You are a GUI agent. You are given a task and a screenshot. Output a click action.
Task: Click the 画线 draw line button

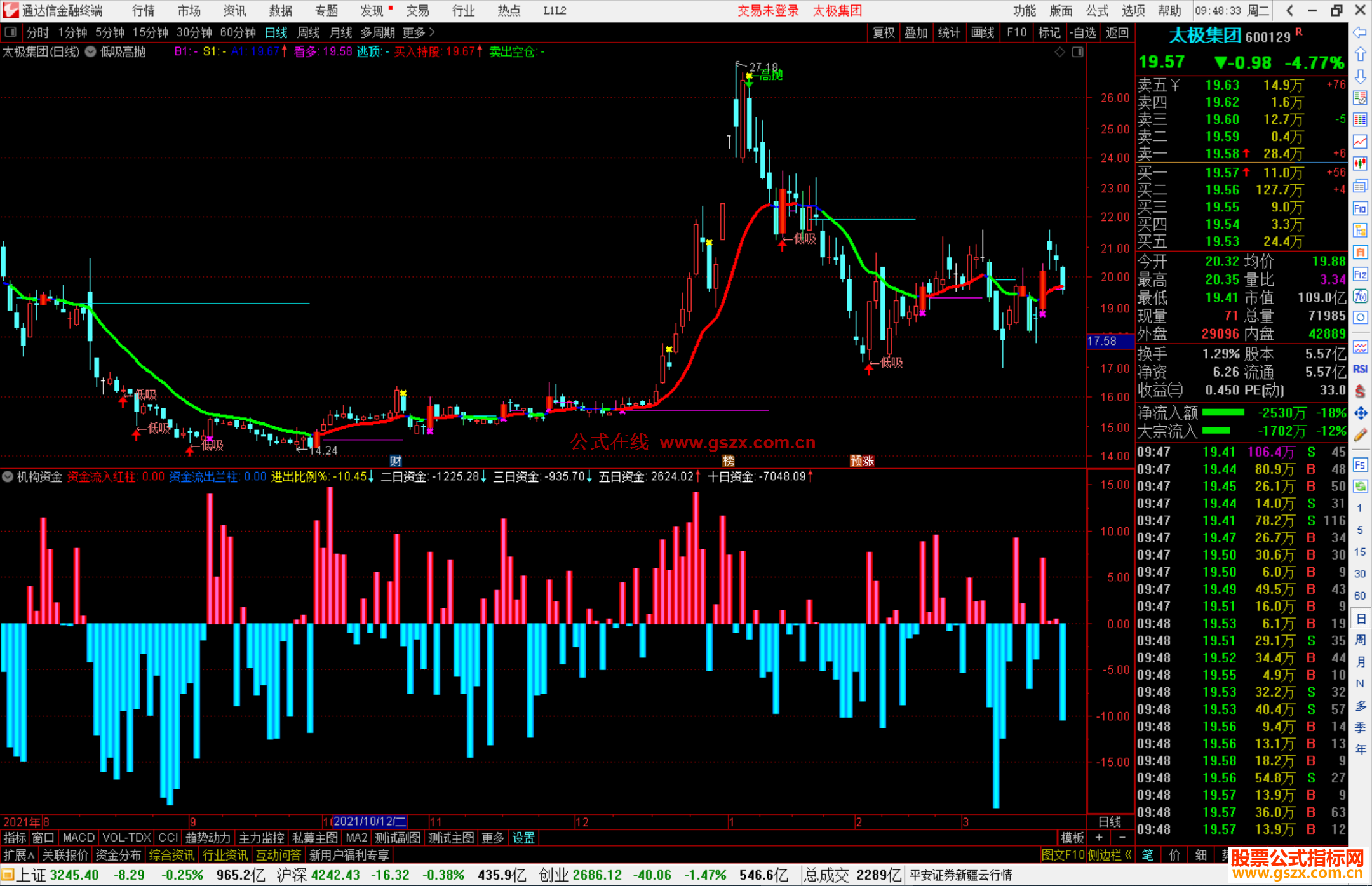pyautogui.click(x=983, y=32)
